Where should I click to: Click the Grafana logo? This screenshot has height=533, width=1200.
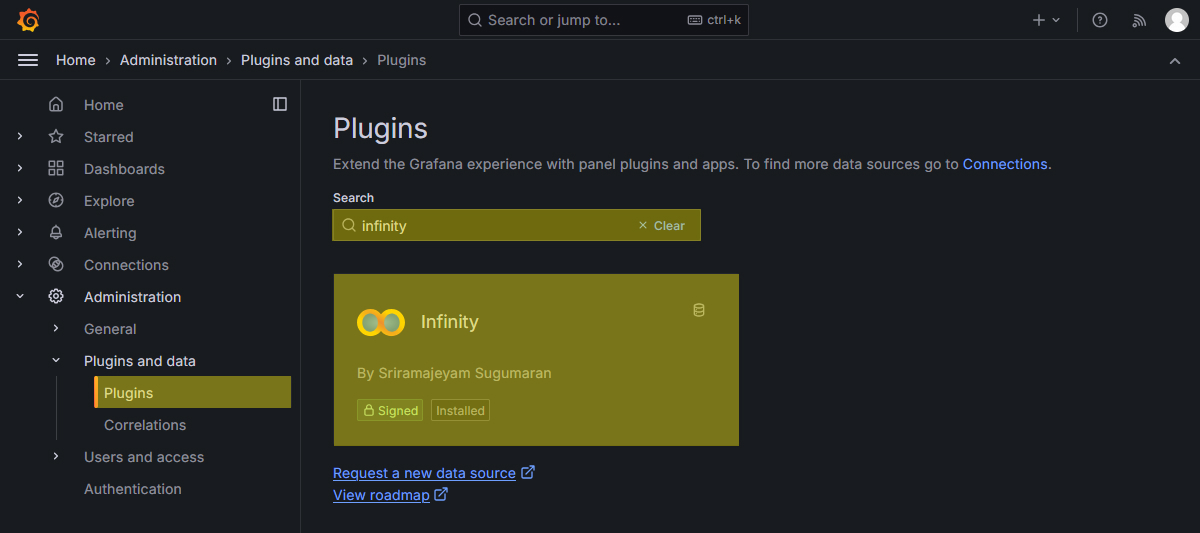pyautogui.click(x=28, y=20)
